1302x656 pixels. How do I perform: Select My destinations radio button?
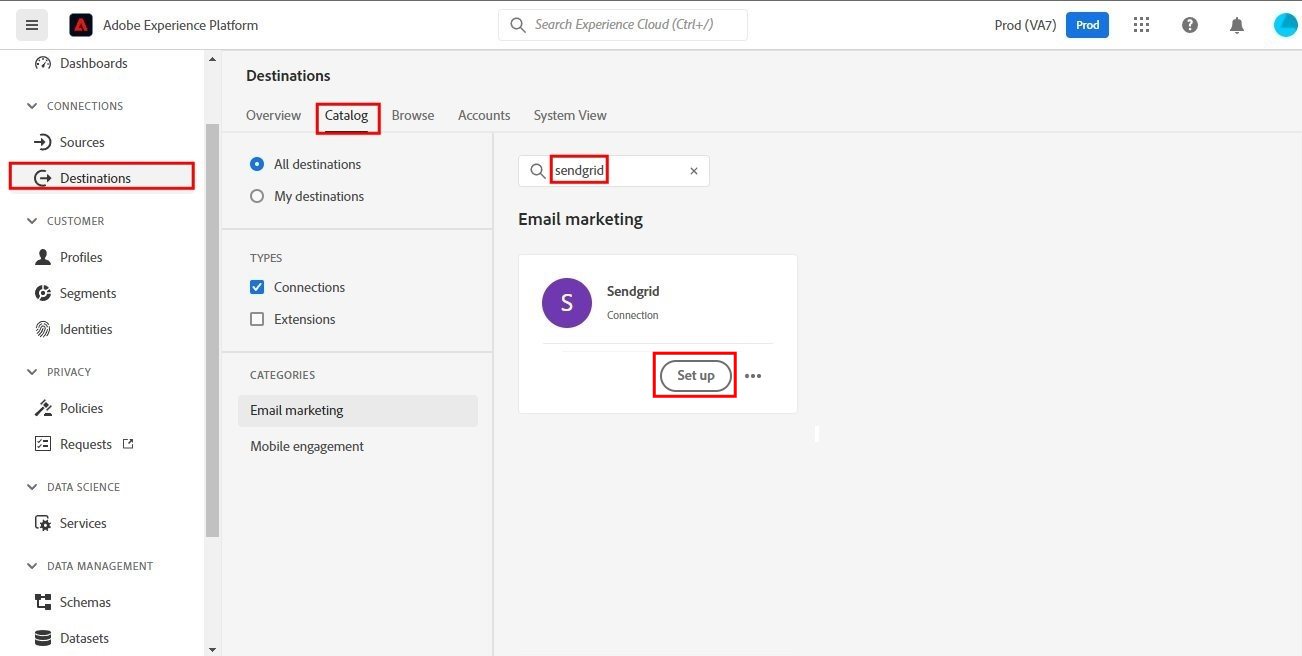[257, 196]
